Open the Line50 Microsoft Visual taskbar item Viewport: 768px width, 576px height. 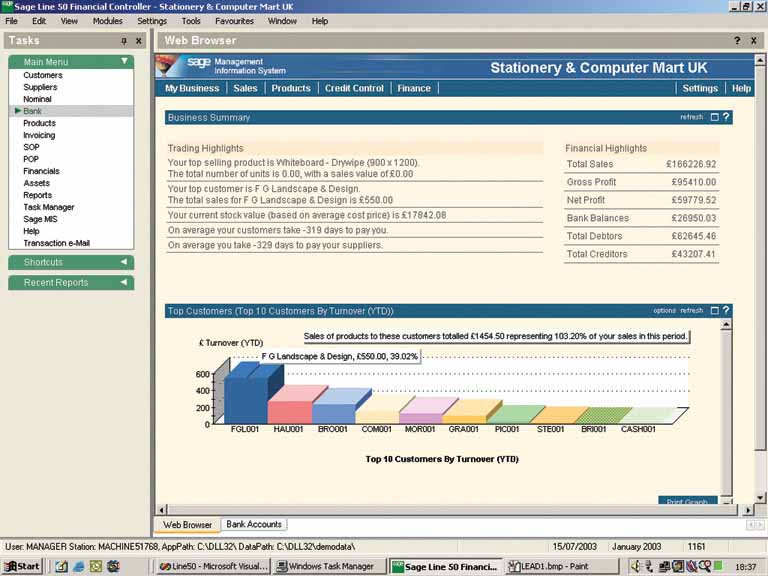pyautogui.click(x=214, y=567)
